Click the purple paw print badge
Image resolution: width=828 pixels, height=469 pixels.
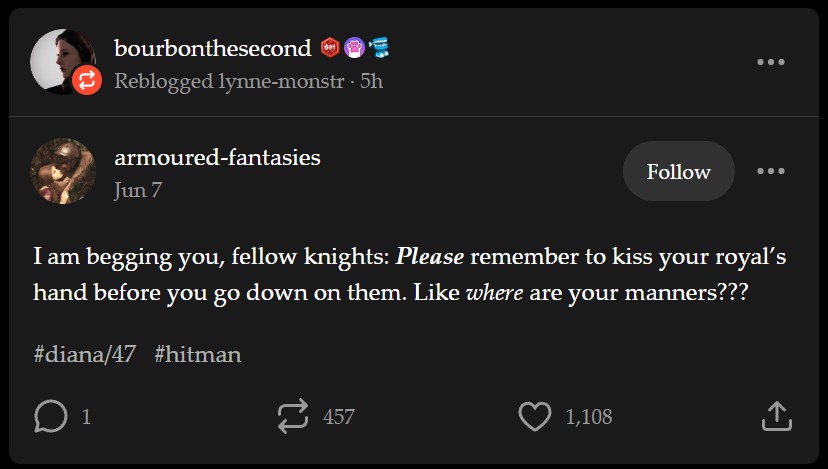[353, 47]
